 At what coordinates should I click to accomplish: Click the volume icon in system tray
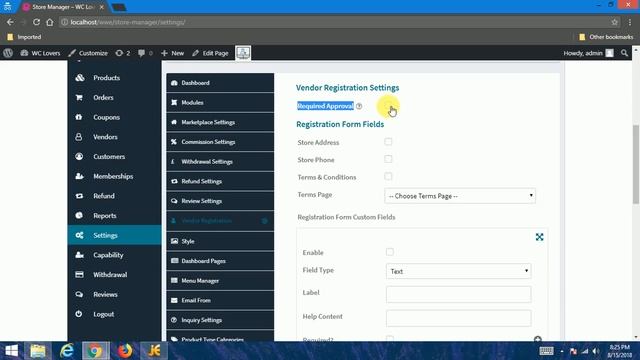596,351
